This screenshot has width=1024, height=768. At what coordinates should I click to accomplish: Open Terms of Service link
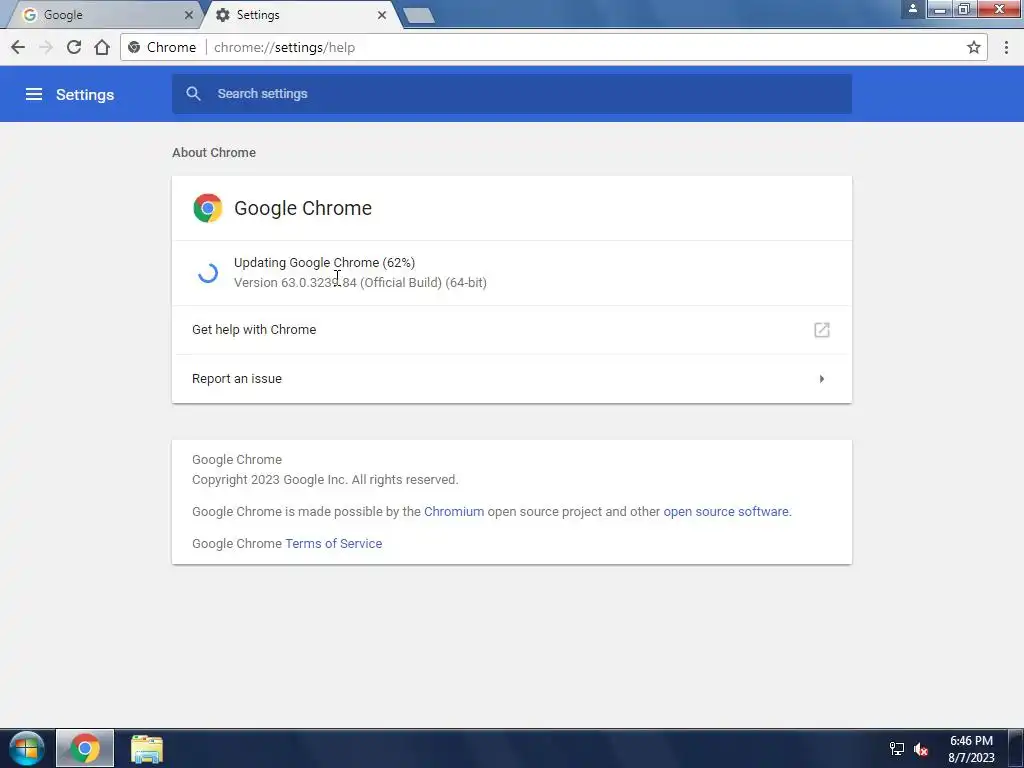pyautogui.click(x=334, y=543)
